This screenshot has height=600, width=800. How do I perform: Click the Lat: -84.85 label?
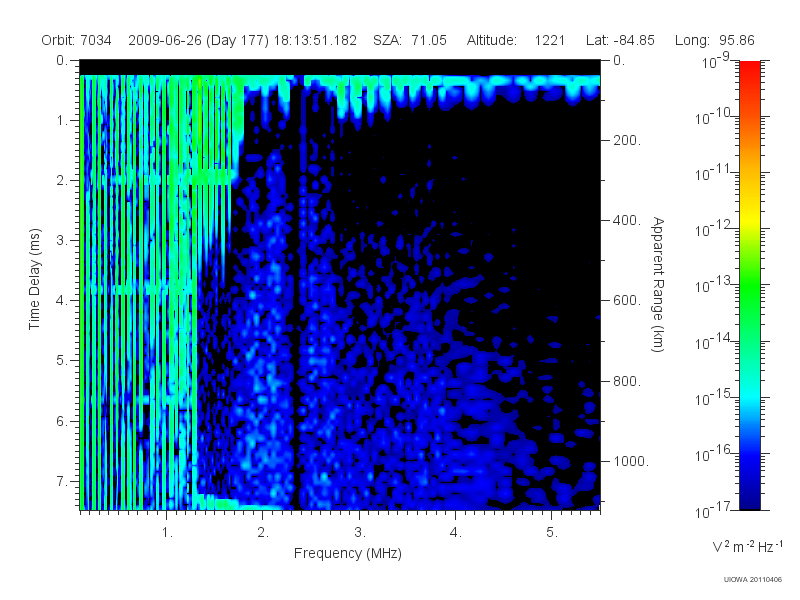click(x=620, y=40)
